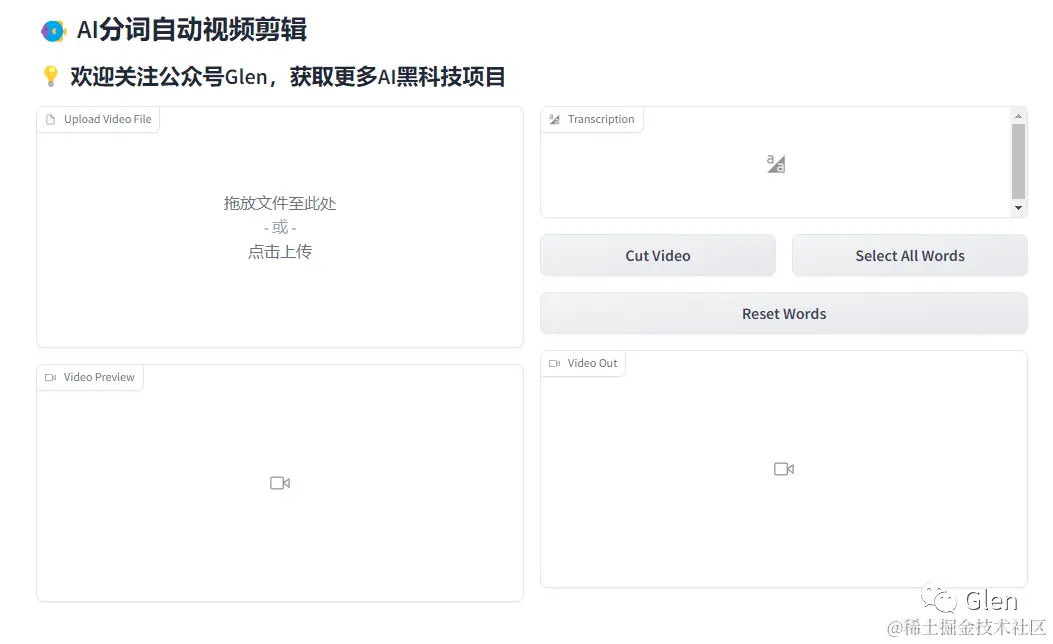1053x644 pixels.
Task: Click the camera icon on Video Out label
Action: pos(554,363)
